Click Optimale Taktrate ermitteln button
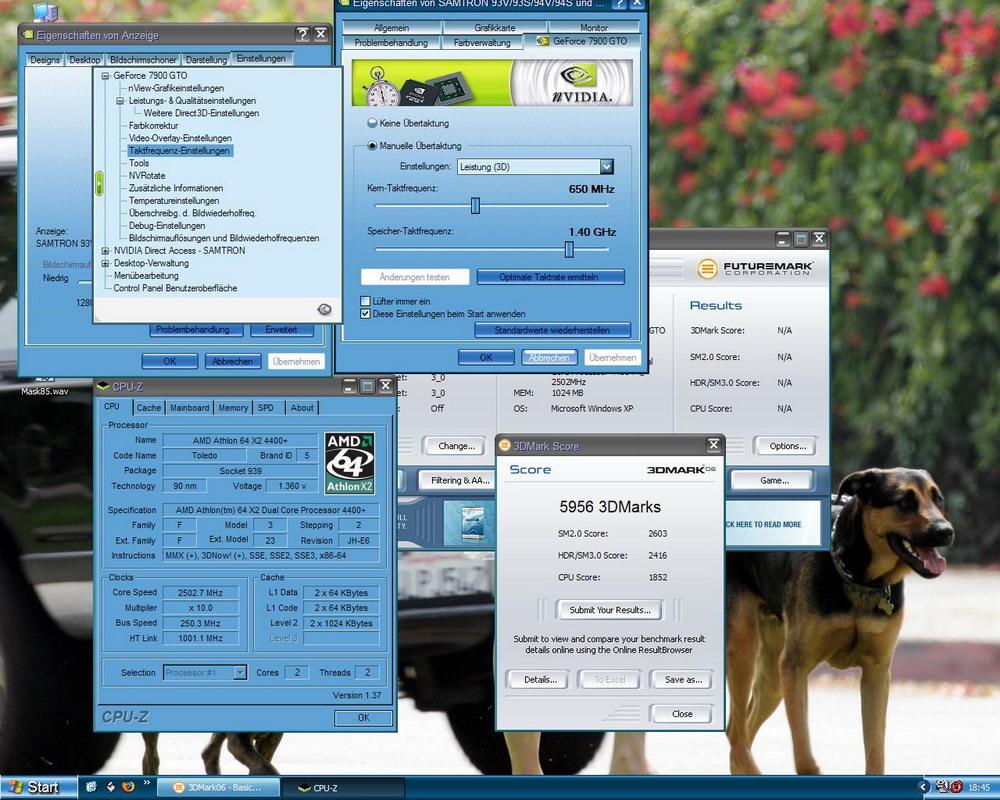1000x800 pixels. pos(550,277)
